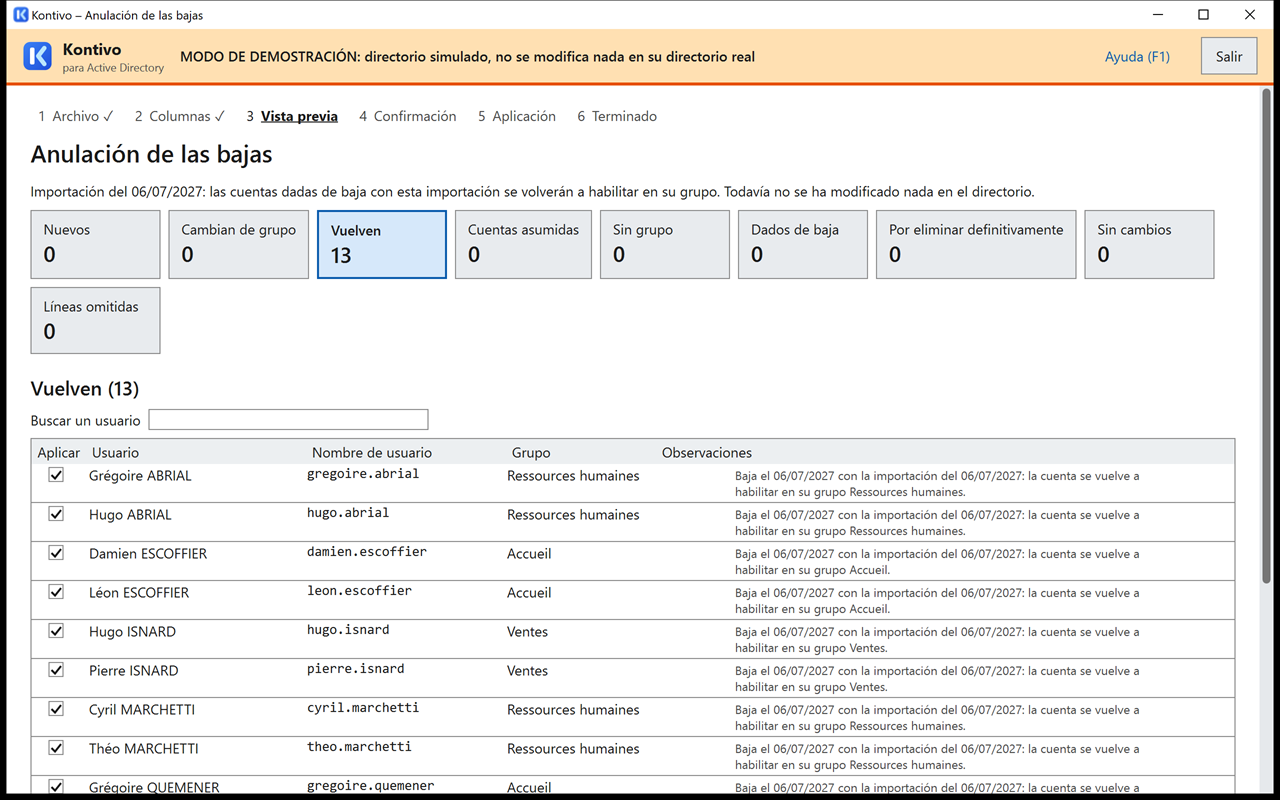Viewport: 1280px width, 800px height.
Task: Click the Salir button
Action: coord(1229,57)
